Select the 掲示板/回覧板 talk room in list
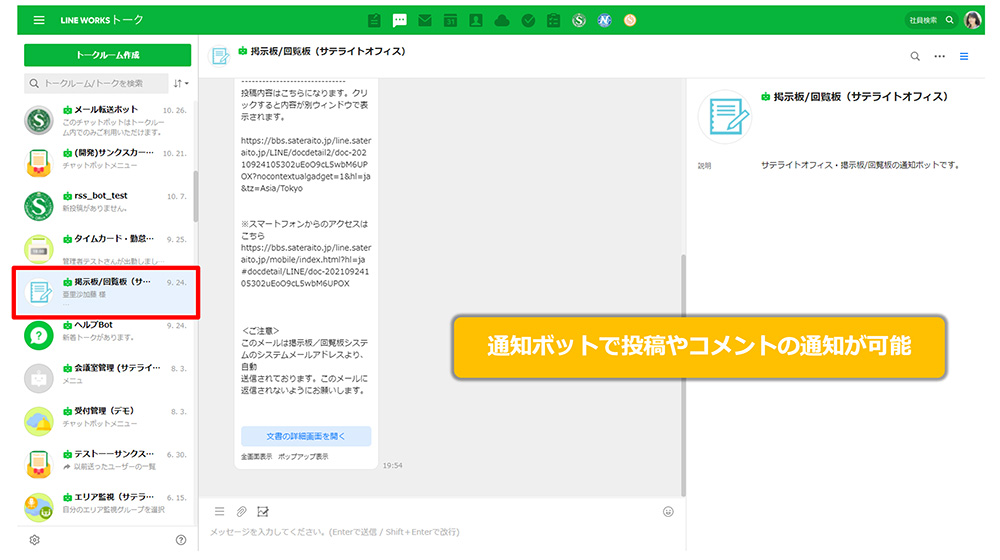This screenshot has height=560, width=1000. [106, 292]
